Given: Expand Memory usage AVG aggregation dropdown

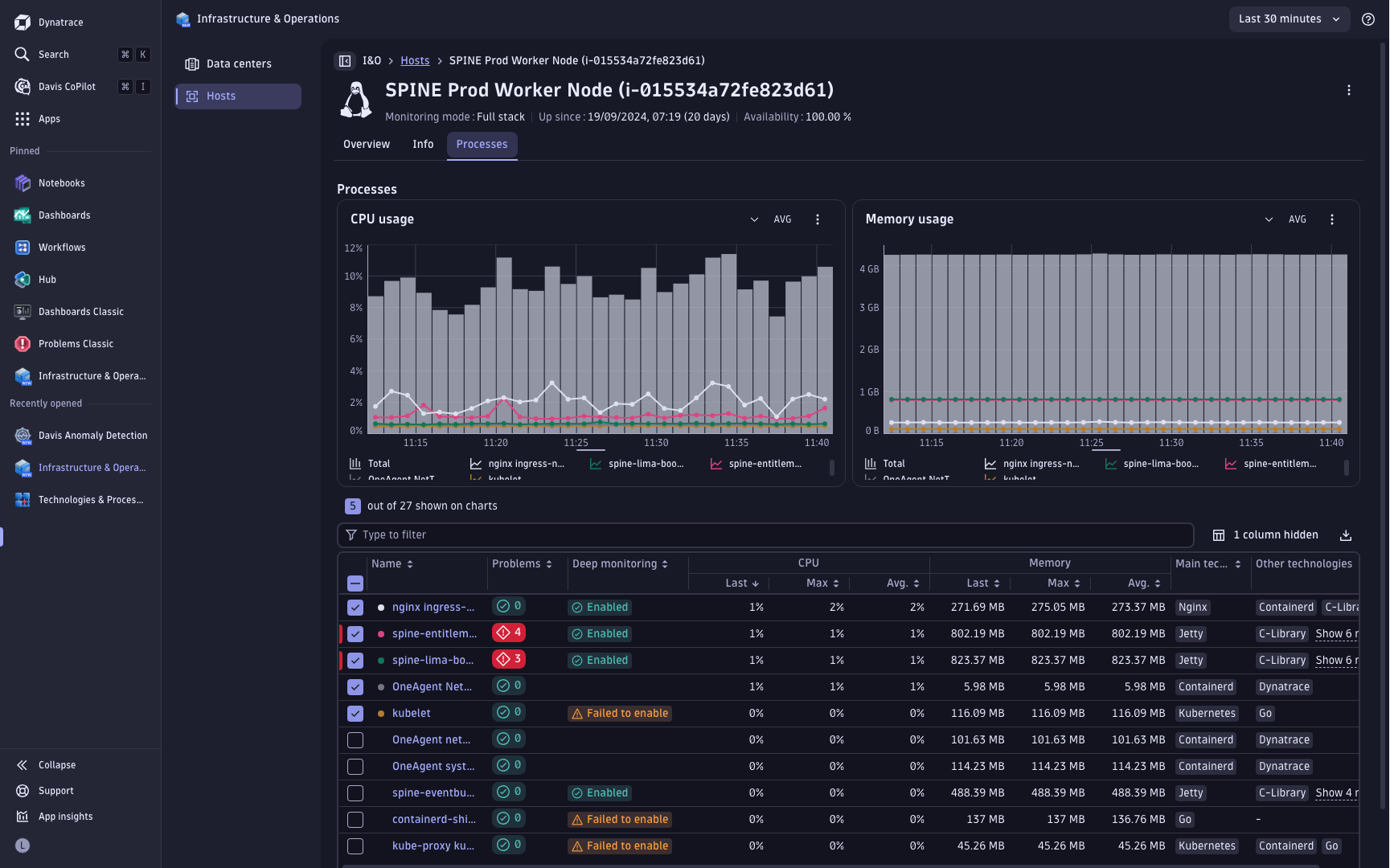Looking at the screenshot, I should pos(1285,219).
